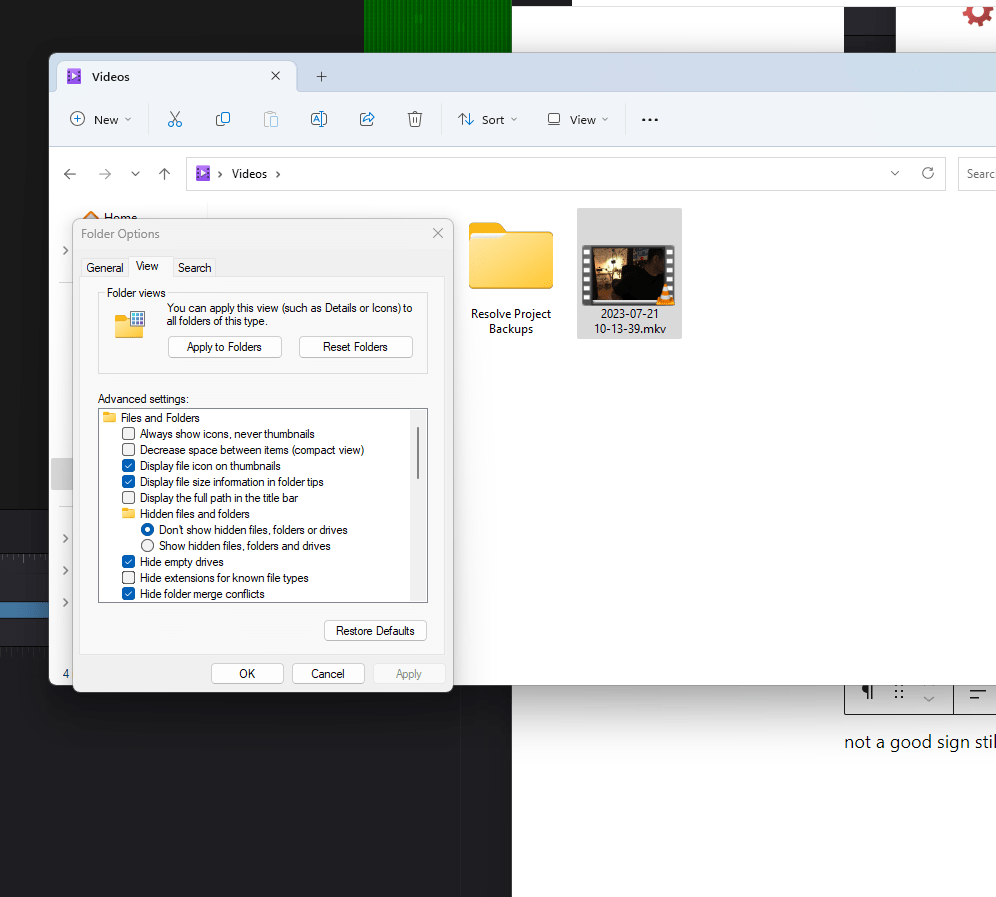Click the Search box in Explorer
The width and height of the screenshot is (996, 897).
click(x=977, y=173)
